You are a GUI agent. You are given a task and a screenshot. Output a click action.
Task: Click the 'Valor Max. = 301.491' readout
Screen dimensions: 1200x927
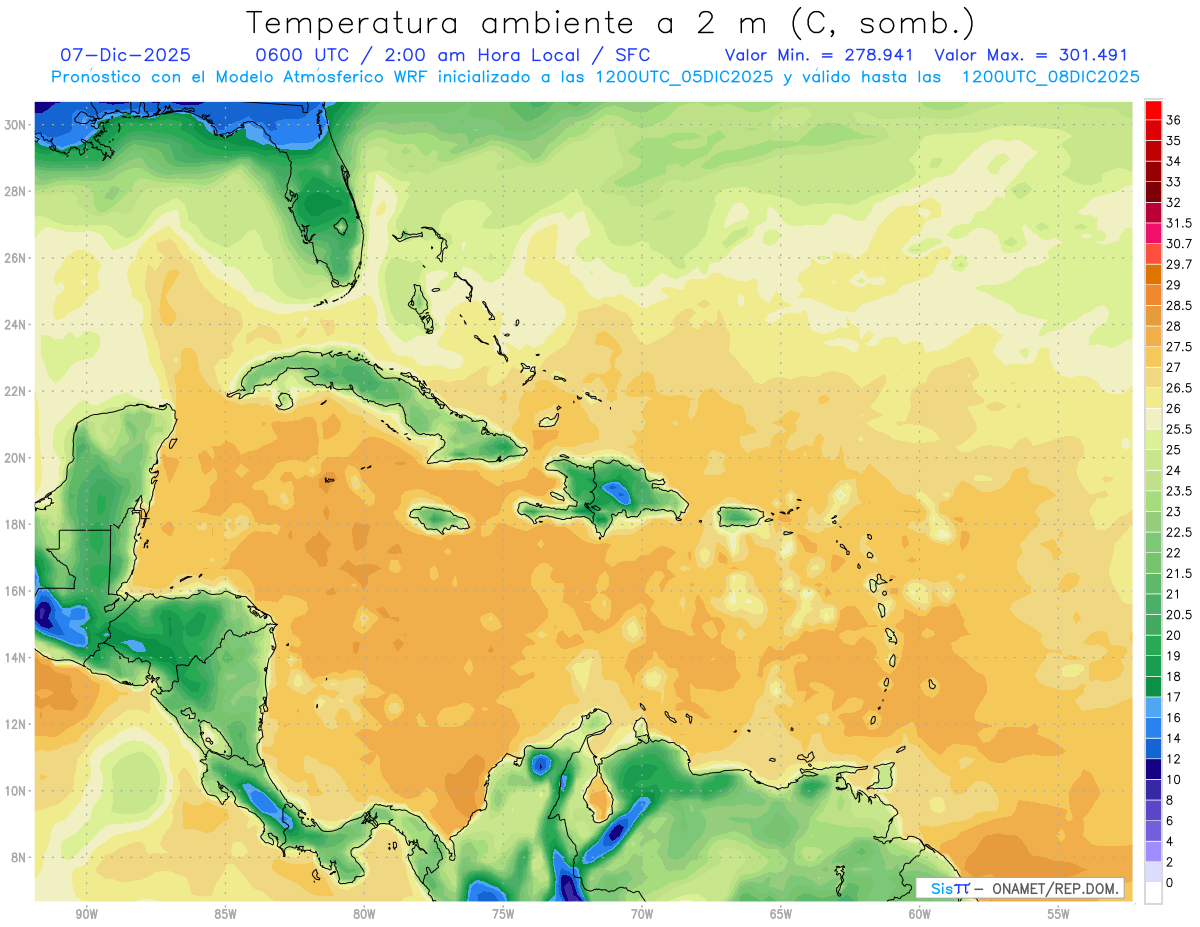(x=1031, y=55)
